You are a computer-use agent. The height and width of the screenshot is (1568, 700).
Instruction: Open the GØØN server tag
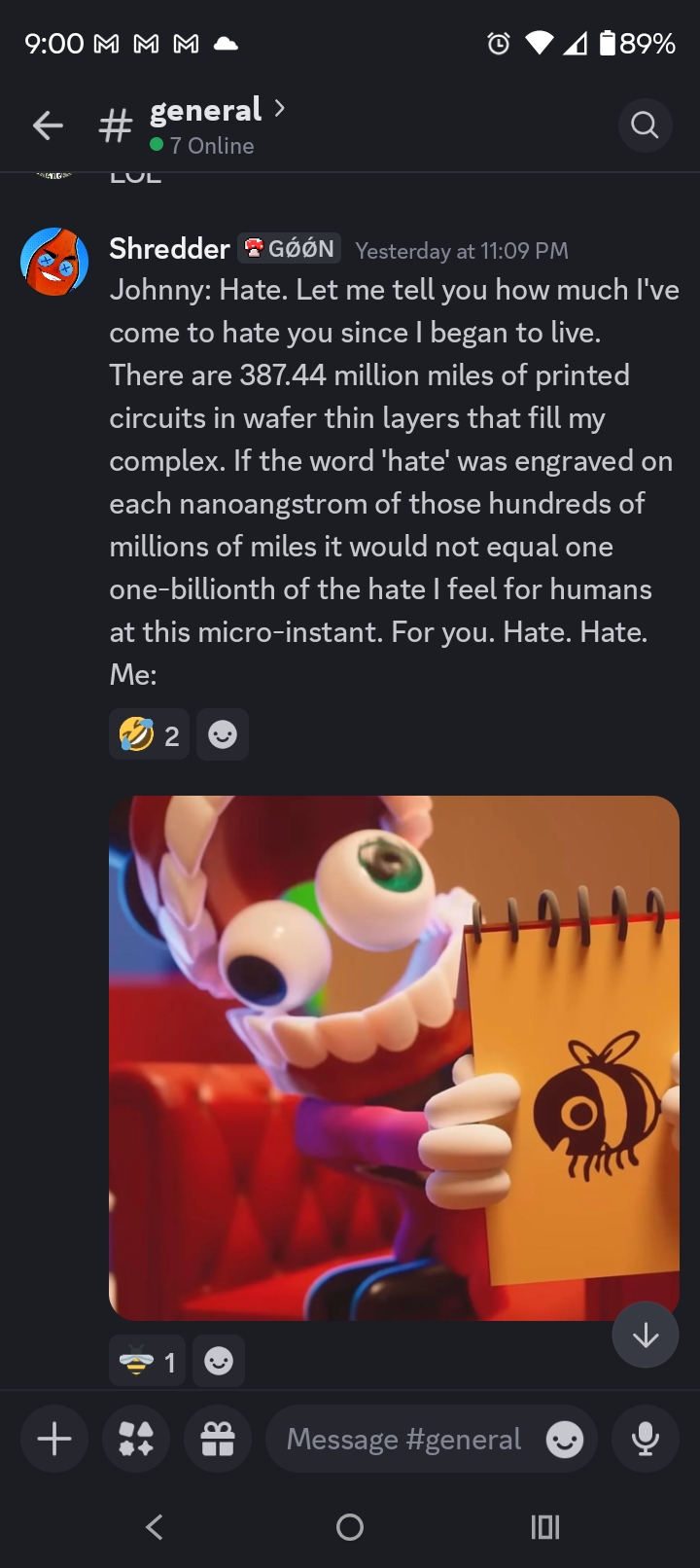click(x=290, y=249)
